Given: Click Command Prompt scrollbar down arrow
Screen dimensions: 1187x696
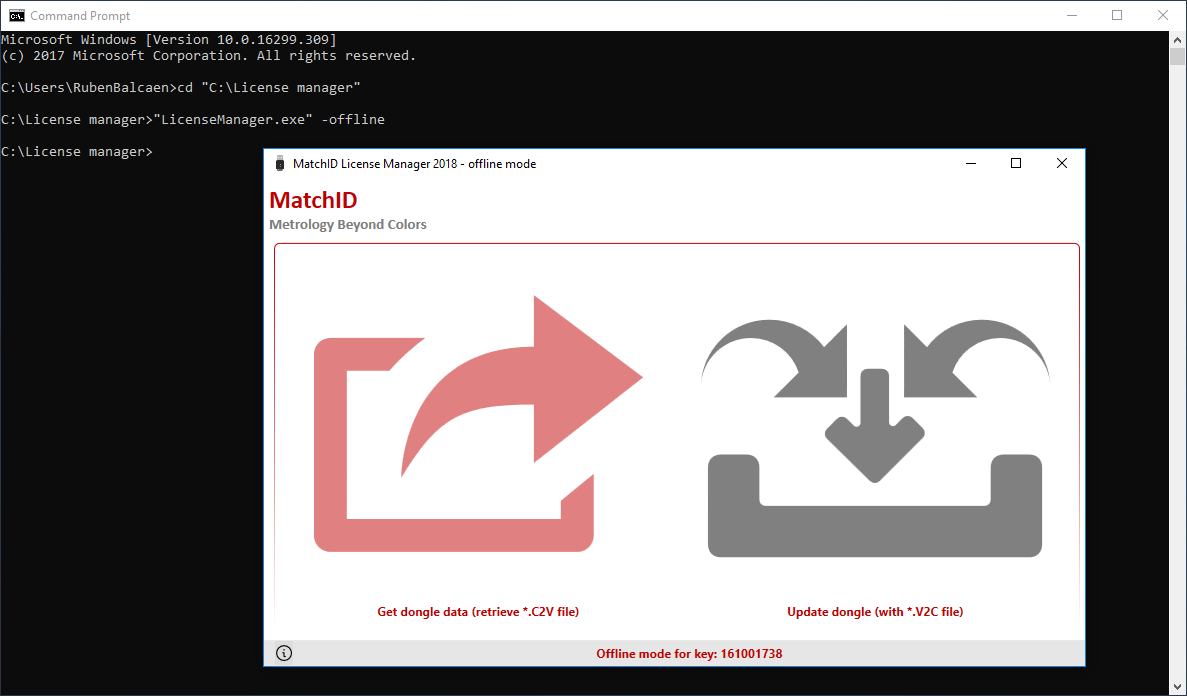Looking at the screenshot, I should pos(1177,686).
